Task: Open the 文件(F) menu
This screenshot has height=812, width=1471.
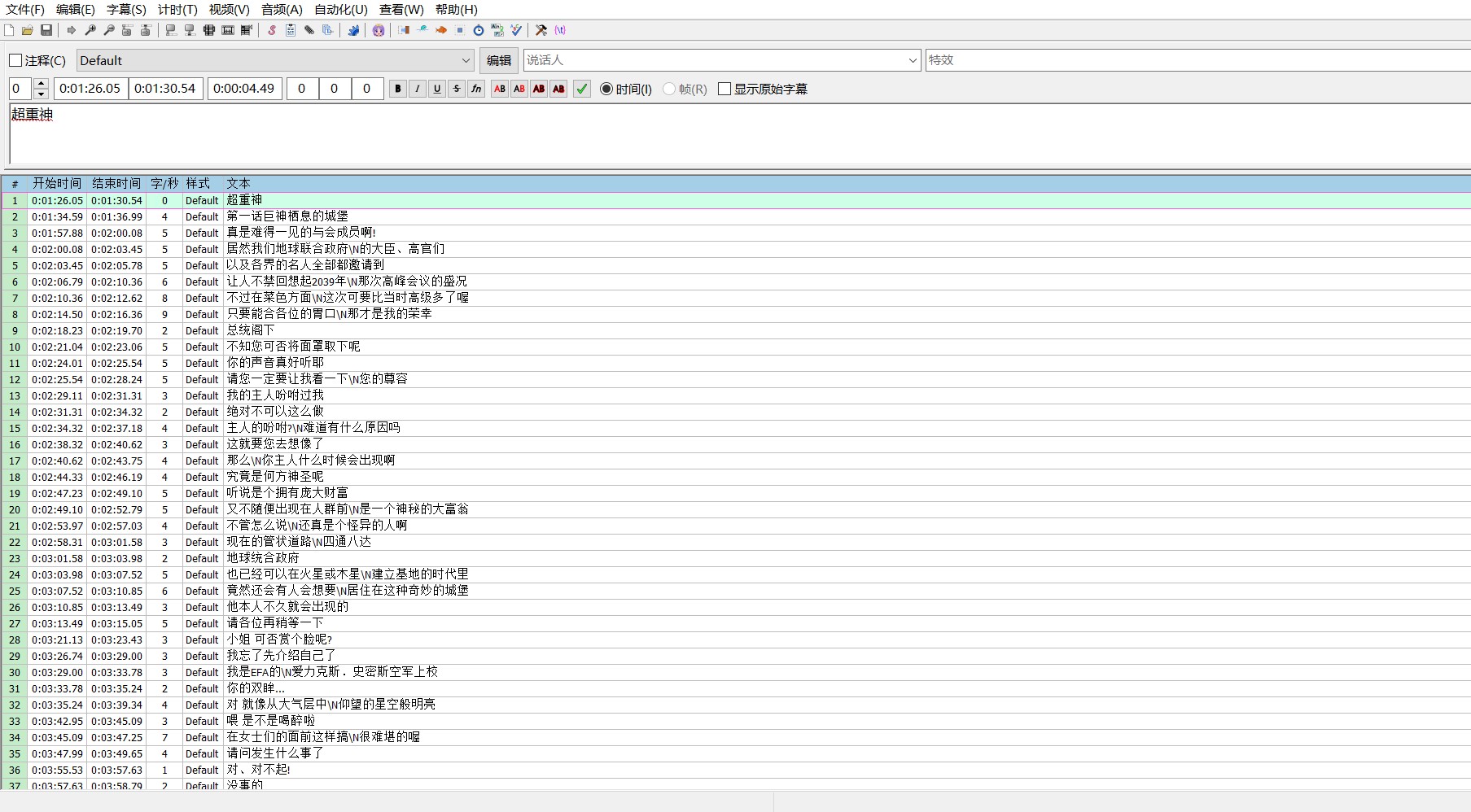Action: point(25,10)
